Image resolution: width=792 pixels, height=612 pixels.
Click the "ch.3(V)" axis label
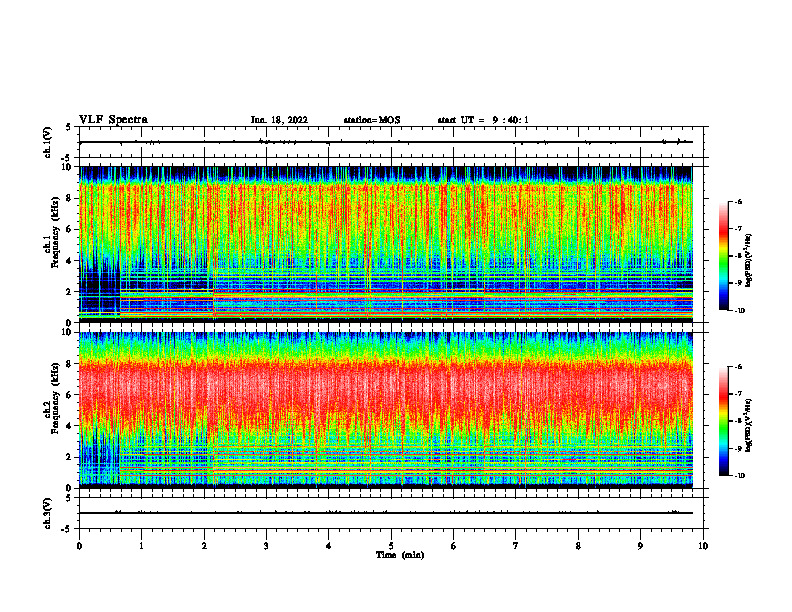tap(47, 513)
